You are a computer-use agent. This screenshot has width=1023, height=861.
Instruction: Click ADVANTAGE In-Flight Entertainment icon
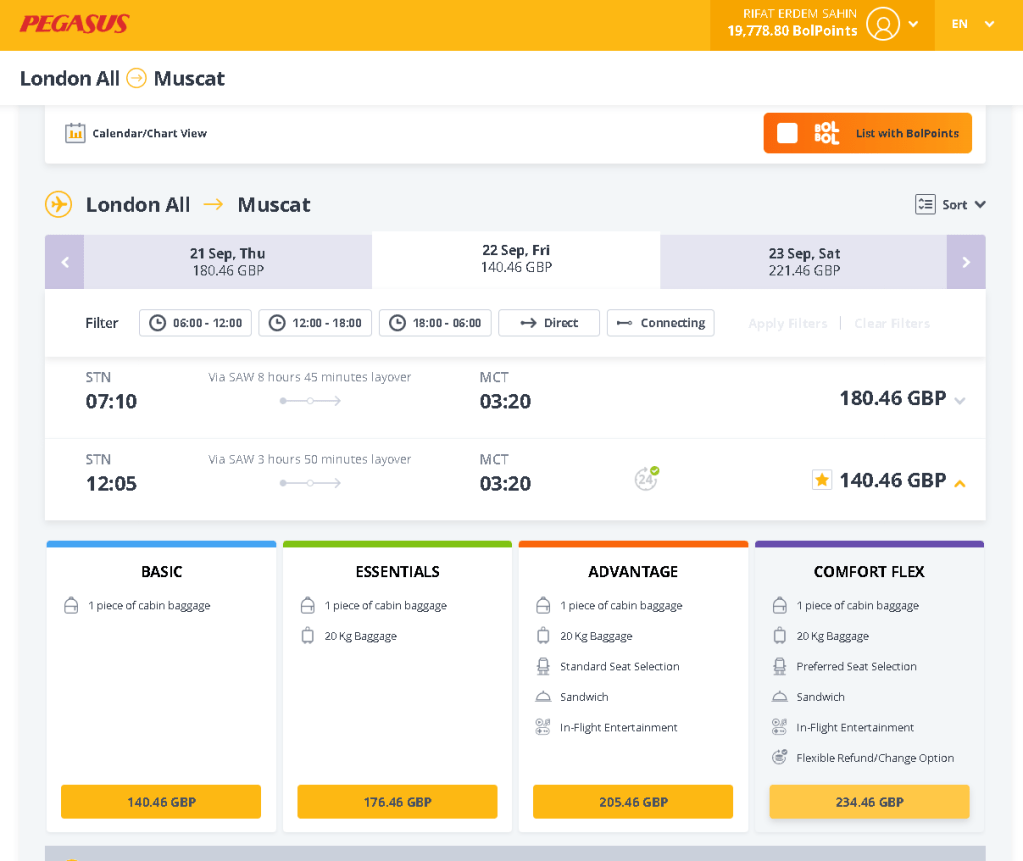pos(543,727)
